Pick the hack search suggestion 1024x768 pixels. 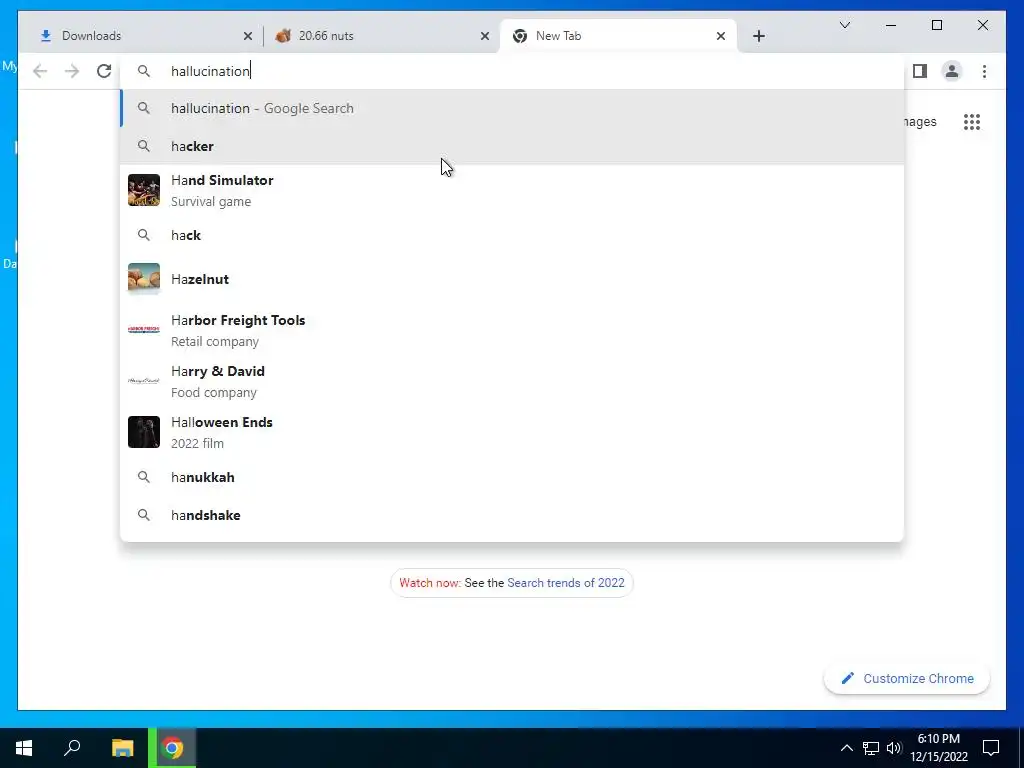tap(512, 235)
